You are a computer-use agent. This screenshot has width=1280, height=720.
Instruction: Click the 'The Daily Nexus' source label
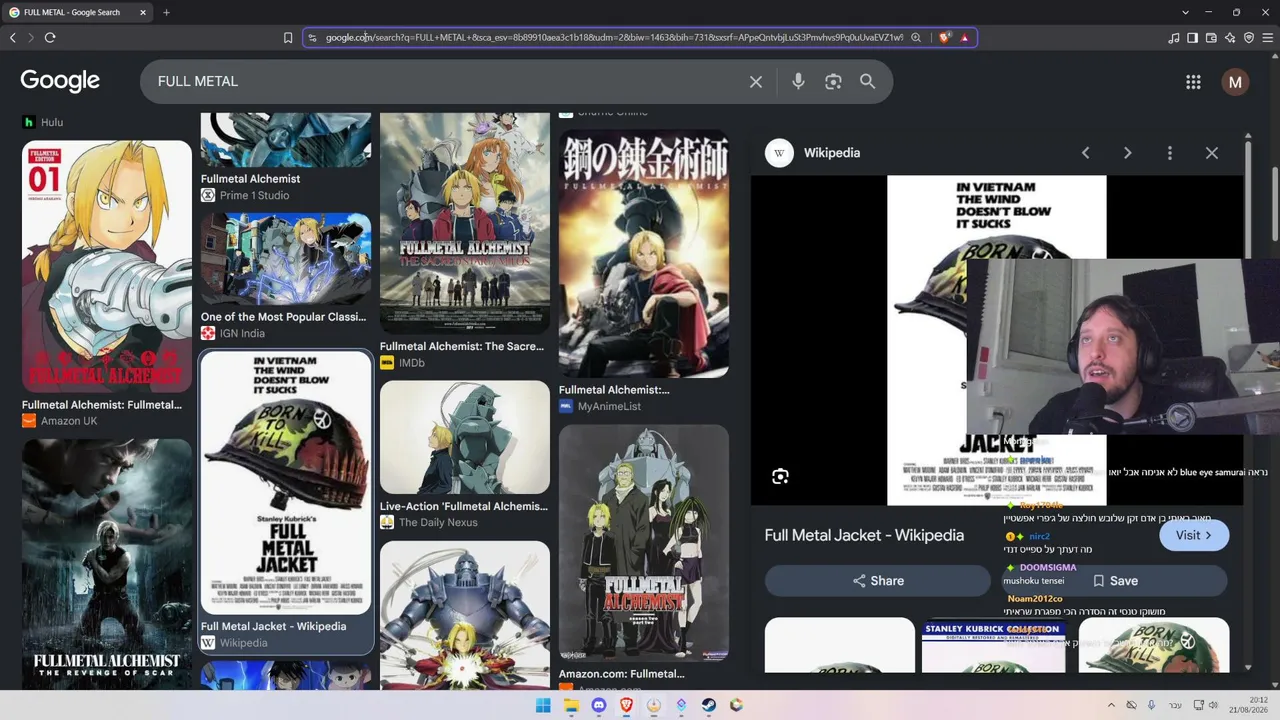pos(438,522)
